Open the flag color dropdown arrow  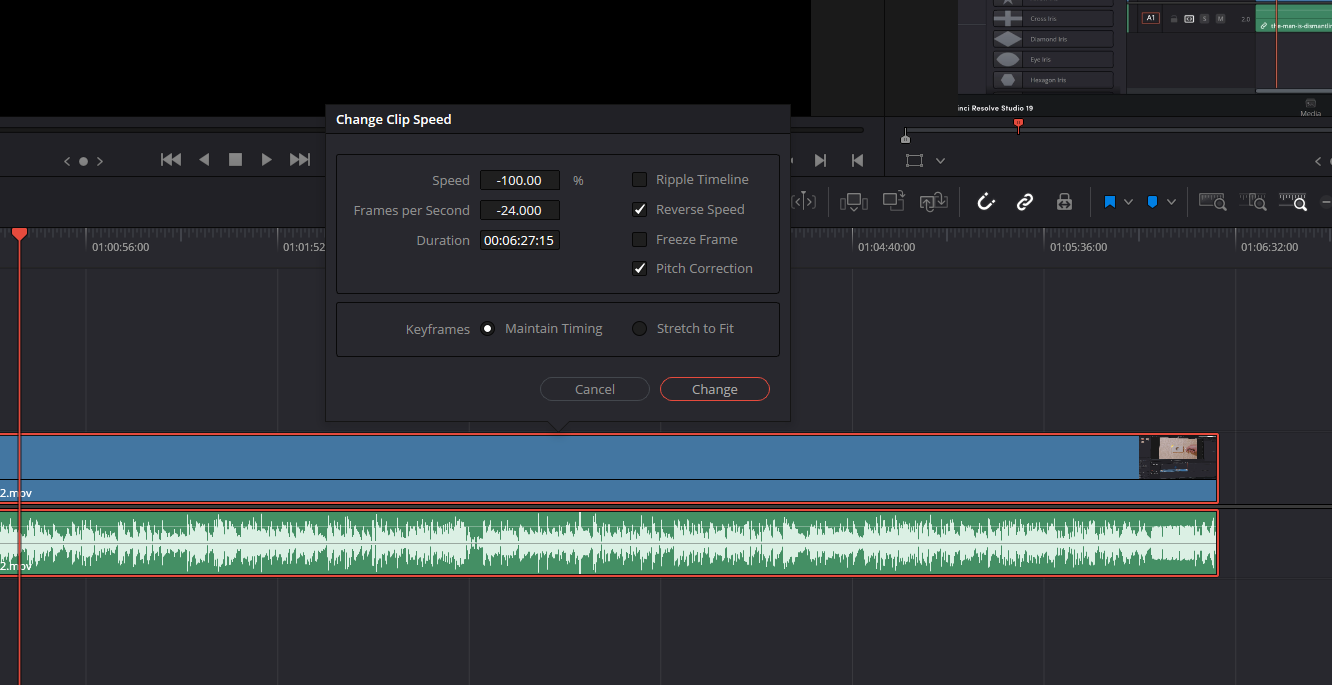click(1128, 202)
